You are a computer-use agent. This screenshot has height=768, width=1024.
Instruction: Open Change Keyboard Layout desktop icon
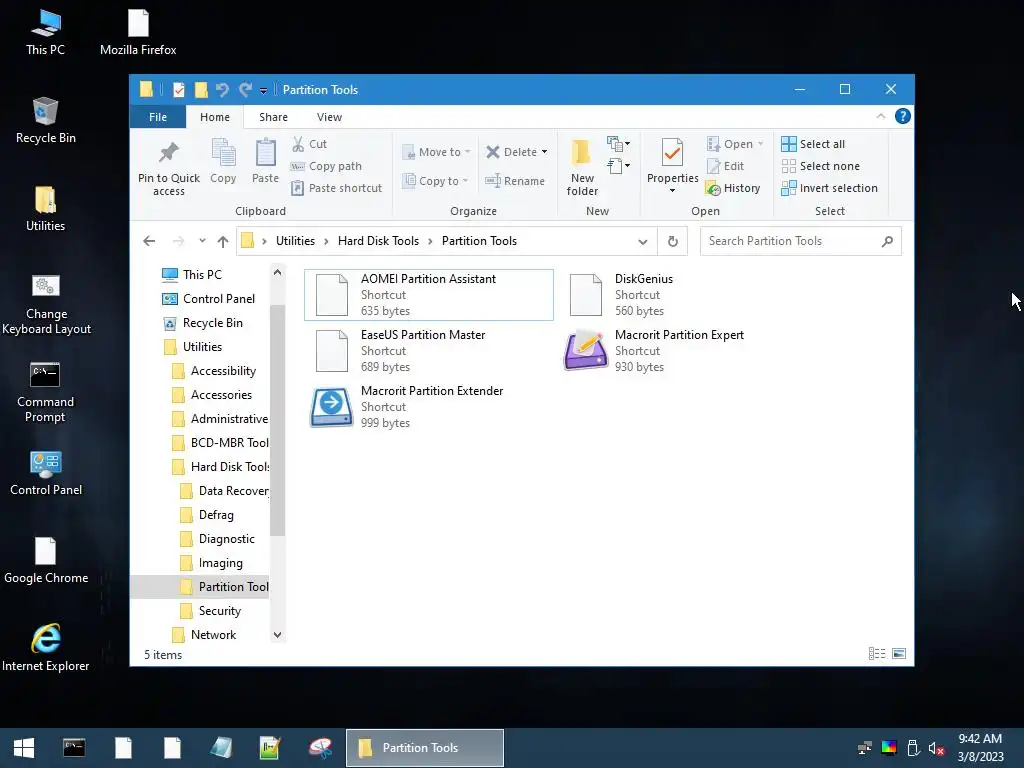point(46,304)
